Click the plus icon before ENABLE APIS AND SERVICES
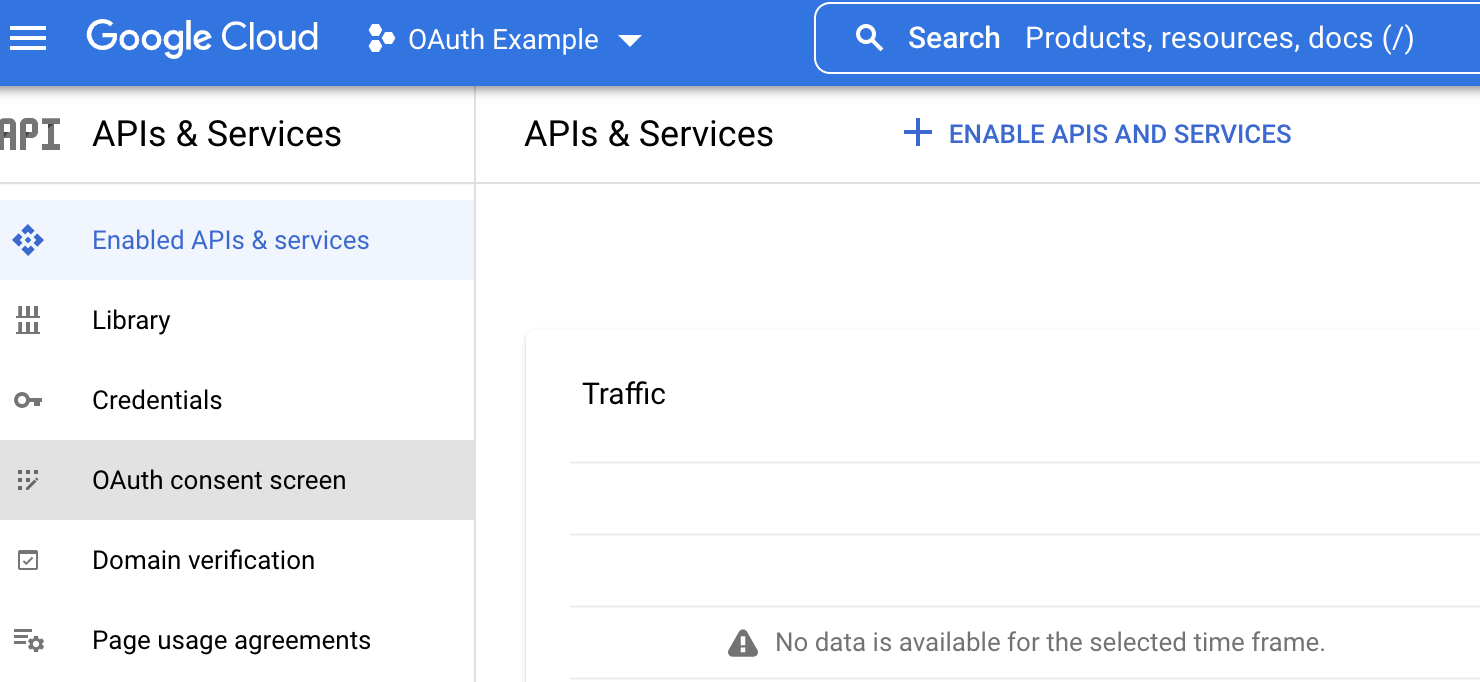This screenshot has width=1480, height=682. click(917, 132)
